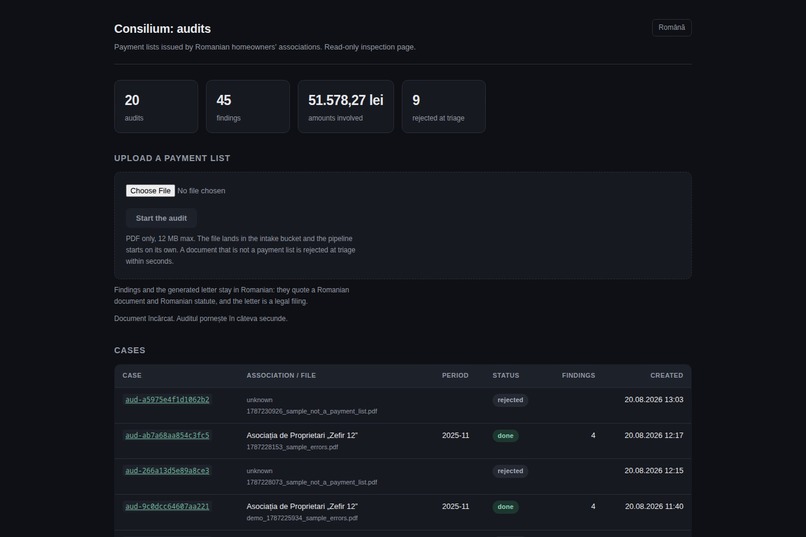This screenshot has width=806, height=537.
Task: Click the 45 findings stat card
Action: (x=248, y=106)
